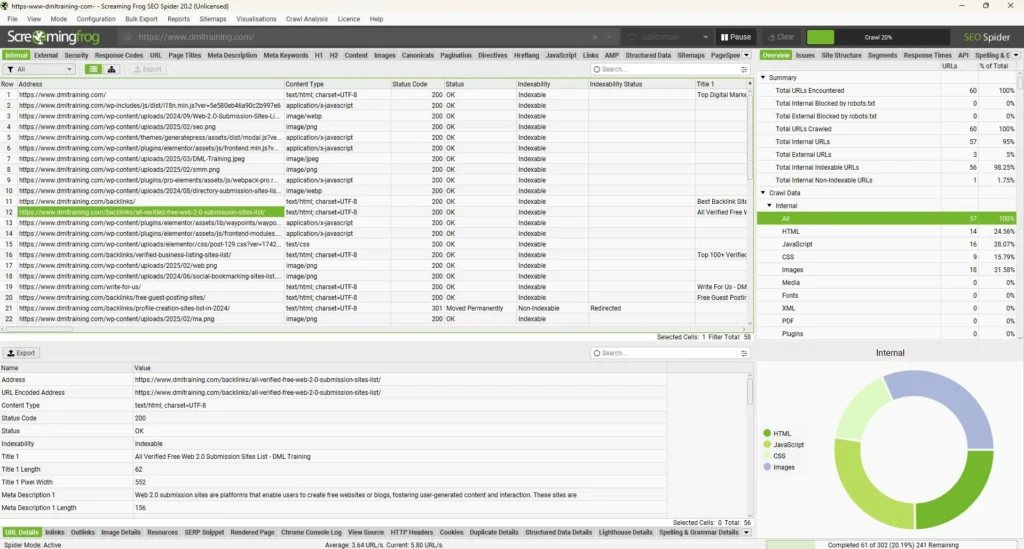Open search options icon in top table search
The image size is (1024, 549).
pyautogui.click(x=744, y=69)
